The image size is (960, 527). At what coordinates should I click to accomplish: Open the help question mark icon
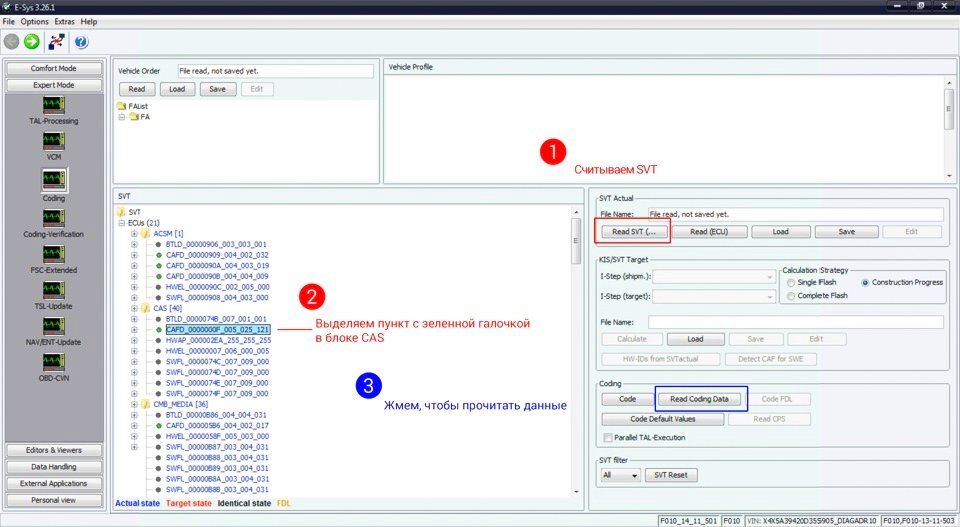coord(81,42)
